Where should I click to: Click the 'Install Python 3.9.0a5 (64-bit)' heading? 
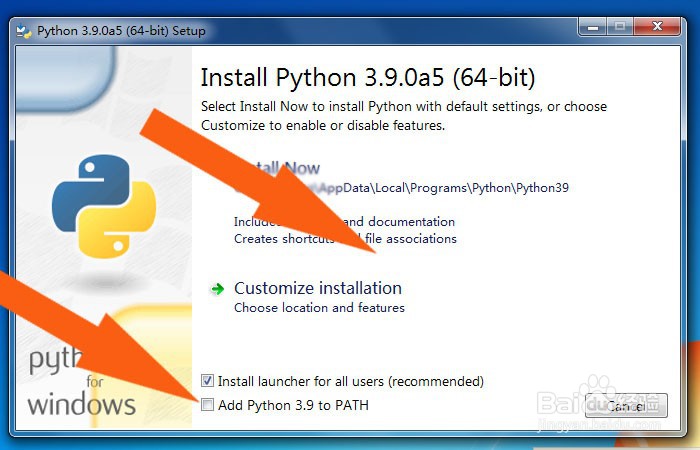[368, 77]
